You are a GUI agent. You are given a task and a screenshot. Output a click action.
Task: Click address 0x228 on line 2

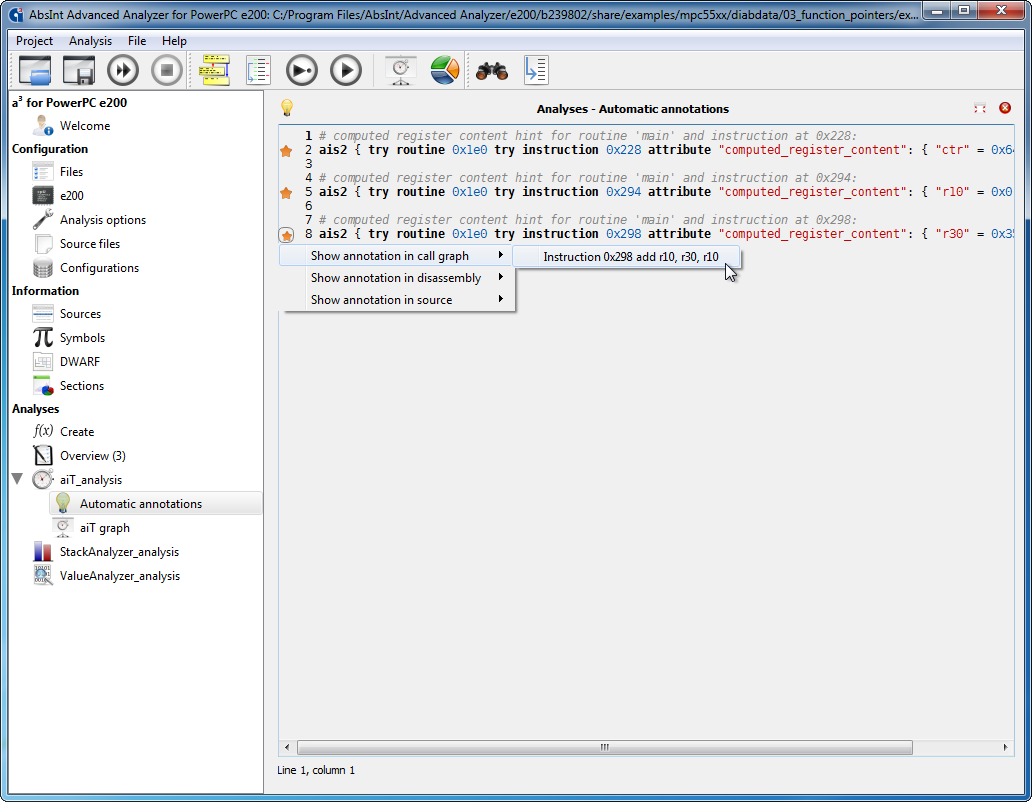pyautogui.click(x=623, y=150)
